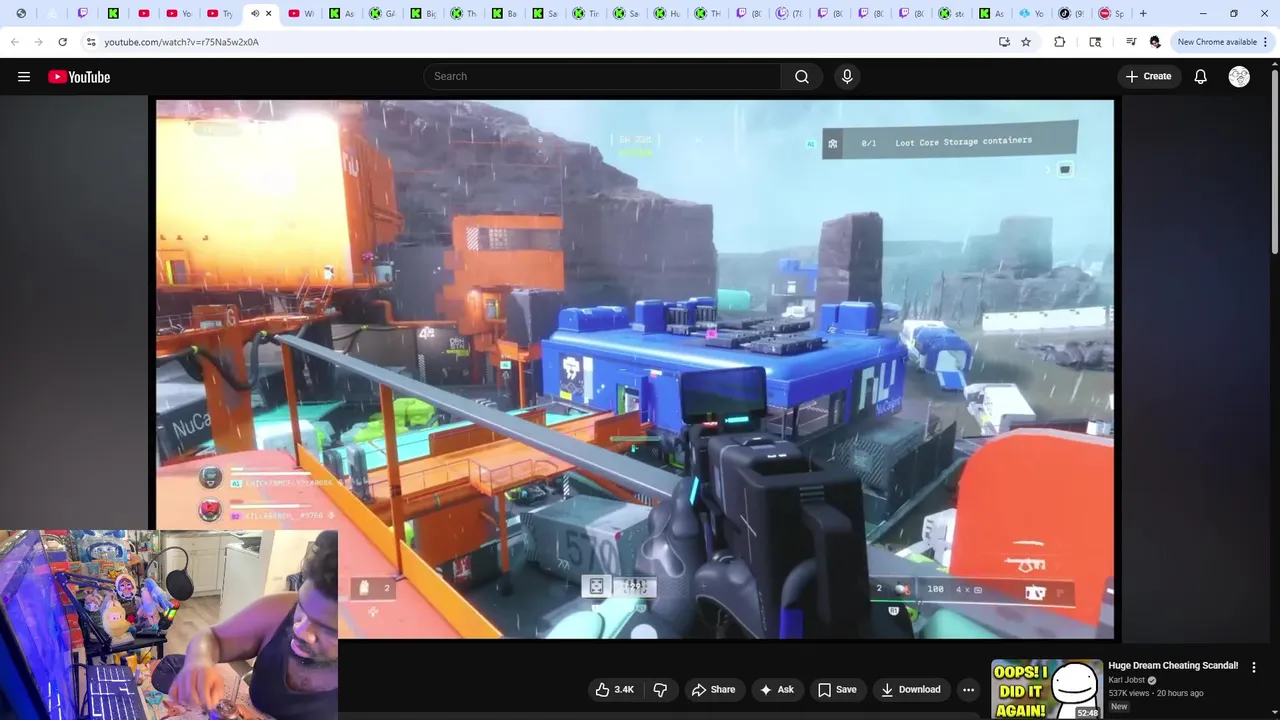1280x720 pixels.
Task: Open the Chrome profile avatar
Action: [1155, 42]
